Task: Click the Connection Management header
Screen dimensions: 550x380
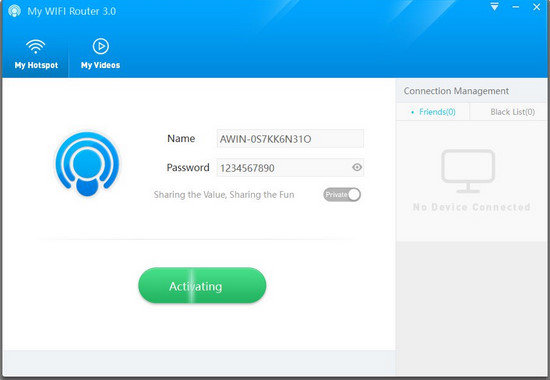Action: point(456,91)
